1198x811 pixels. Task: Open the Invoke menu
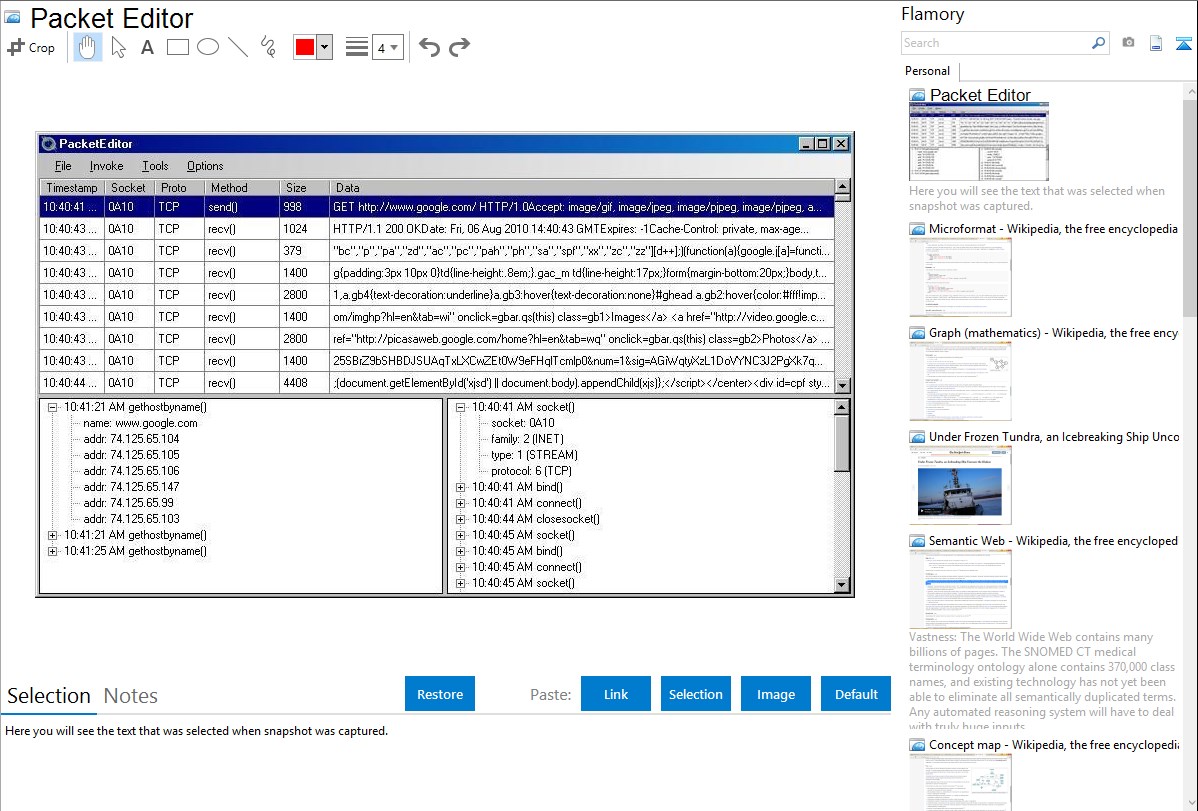point(106,166)
